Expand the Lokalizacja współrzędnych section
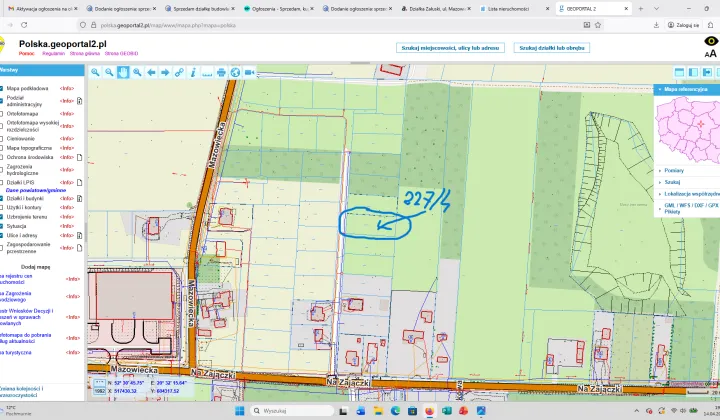The height and width of the screenshot is (420, 720). [691, 193]
